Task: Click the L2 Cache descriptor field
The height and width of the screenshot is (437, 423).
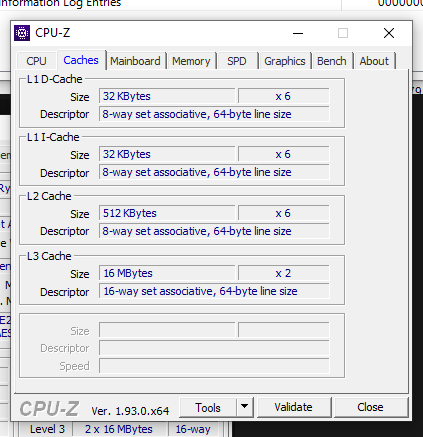Action: tap(214, 231)
